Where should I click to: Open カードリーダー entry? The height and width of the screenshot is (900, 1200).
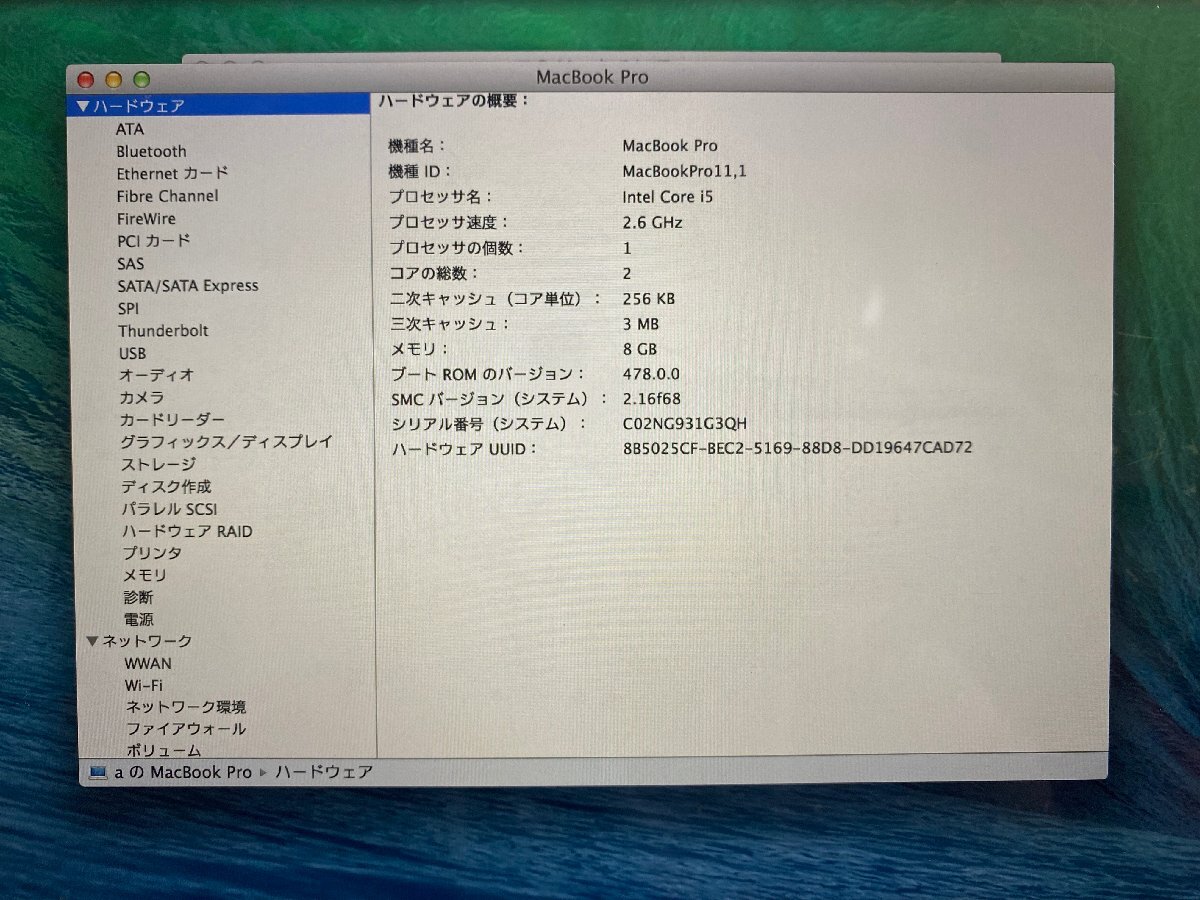tap(172, 420)
